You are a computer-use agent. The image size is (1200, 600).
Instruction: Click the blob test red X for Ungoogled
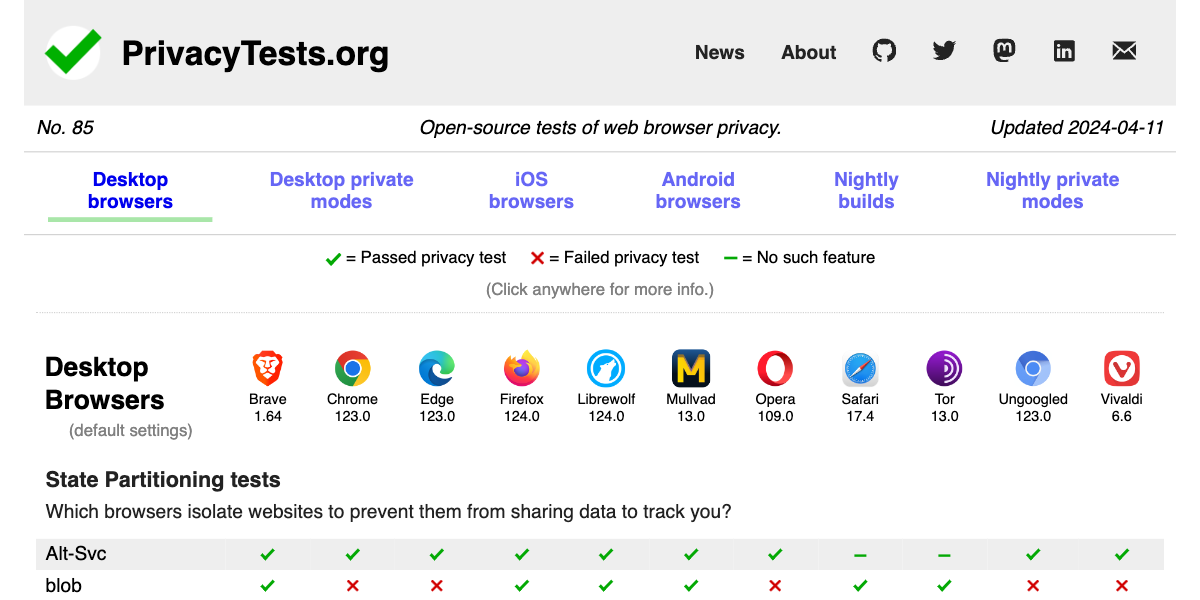1033,586
